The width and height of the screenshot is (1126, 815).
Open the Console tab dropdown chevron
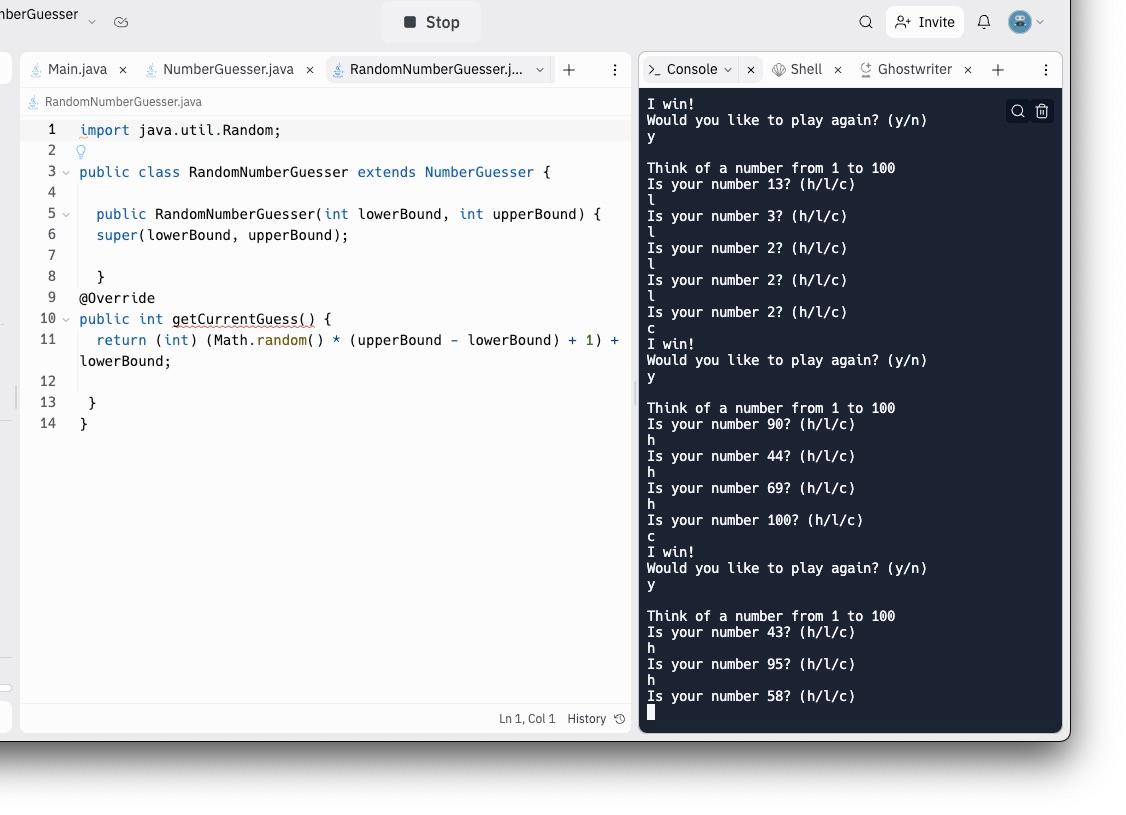729,69
